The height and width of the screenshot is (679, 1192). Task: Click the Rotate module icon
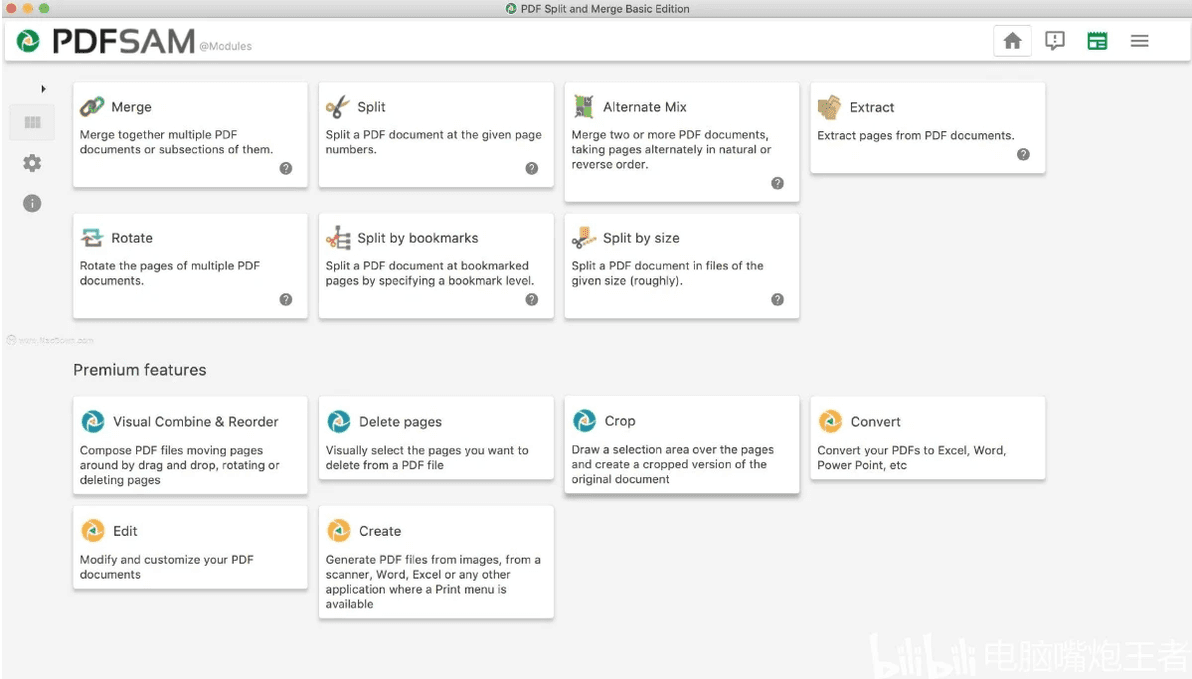tap(92, 237)
